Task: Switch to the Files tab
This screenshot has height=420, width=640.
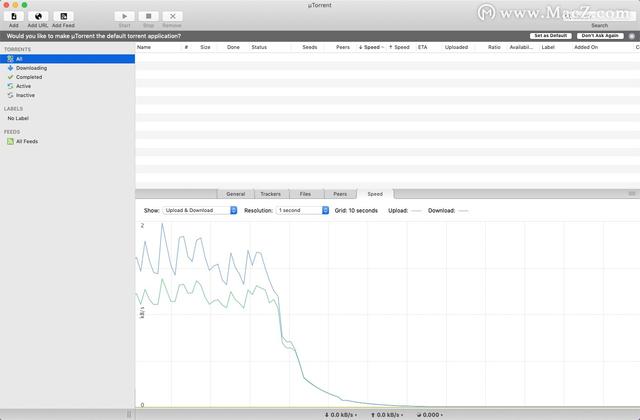Action: [x=305, y=194]
